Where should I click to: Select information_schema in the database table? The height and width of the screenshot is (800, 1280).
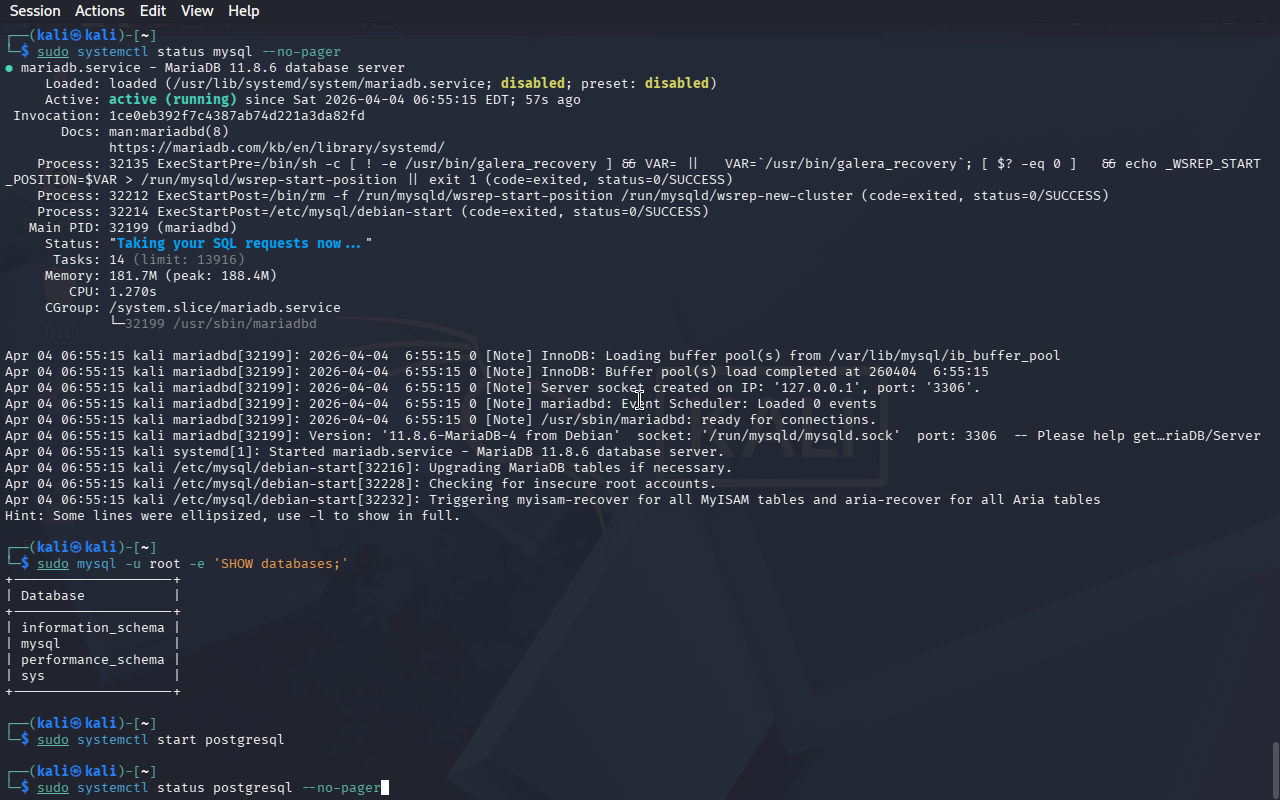[92, 628]
